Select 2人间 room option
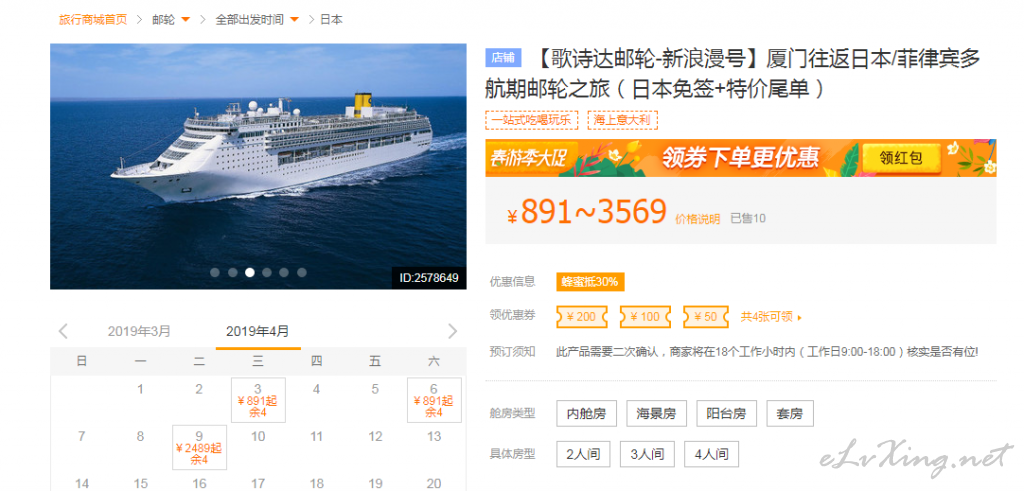This screenshot has width=1024, height=491. (x=583, y=454)
